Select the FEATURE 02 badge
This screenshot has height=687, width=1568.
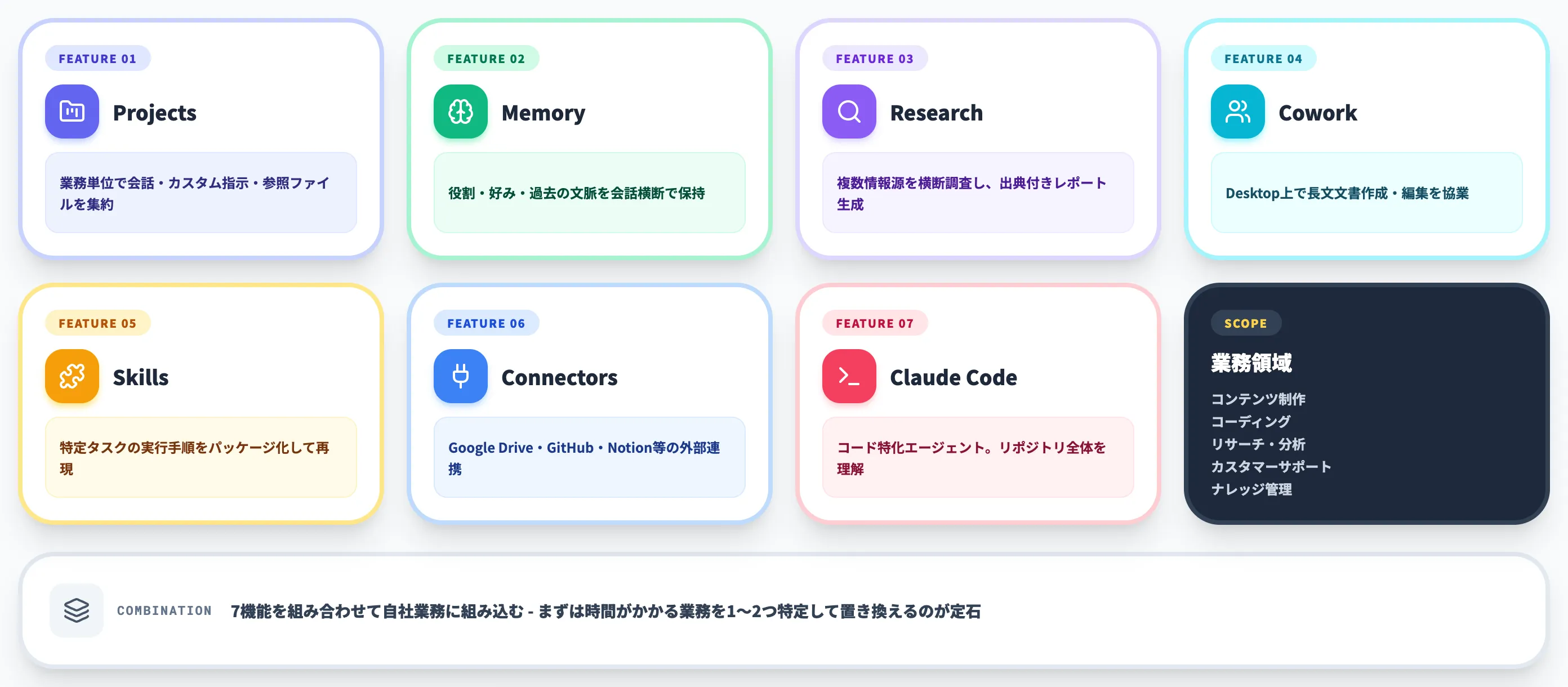485,59
